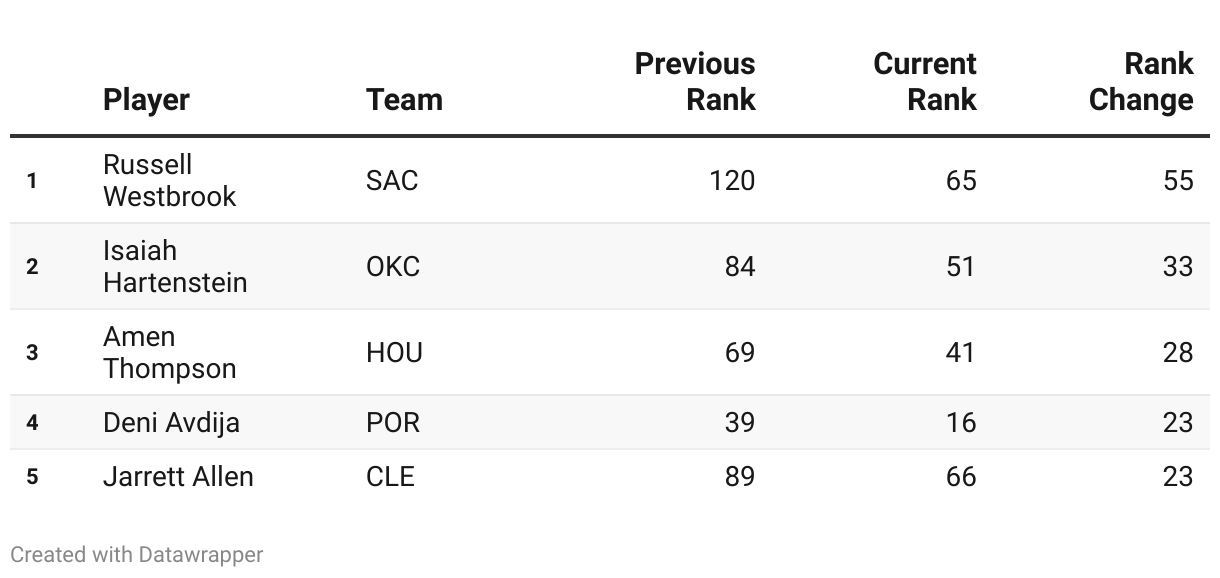Click the OKC team cell
The height and width of the screenshot is (578, 1220).
[393, 266]
